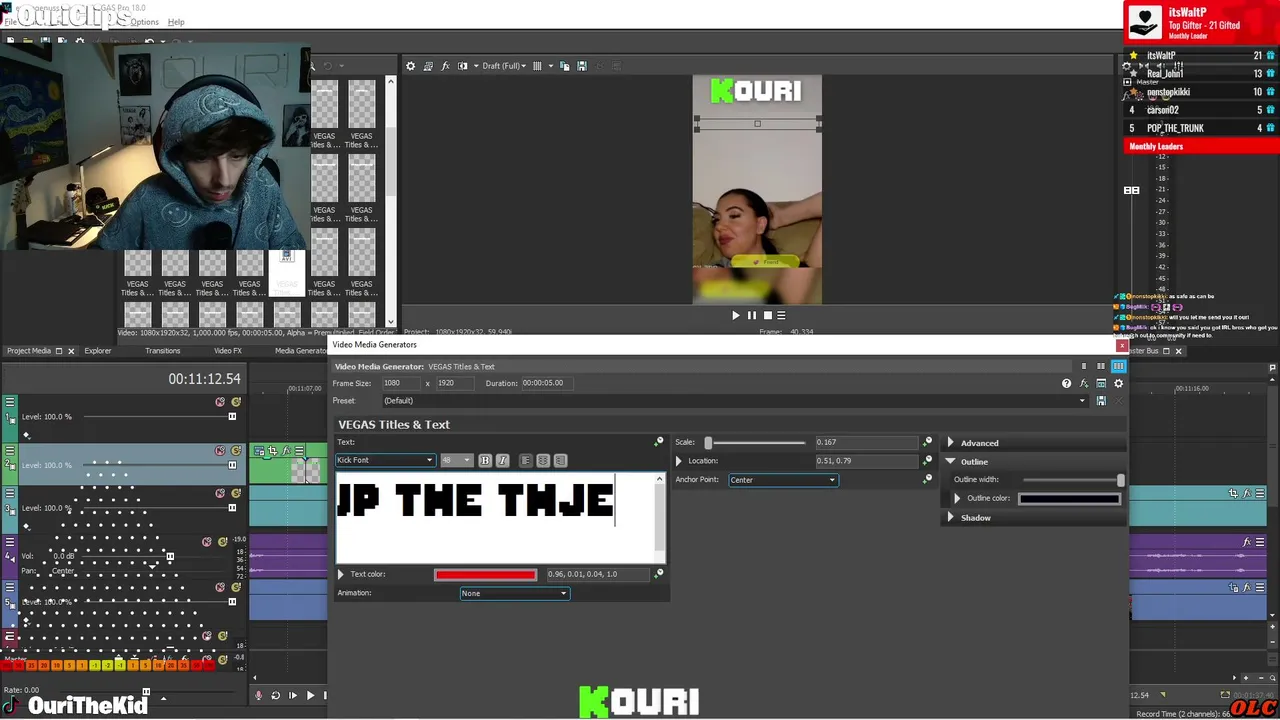
Task: Click the Anchor Point animate icon
Action: 927,480
